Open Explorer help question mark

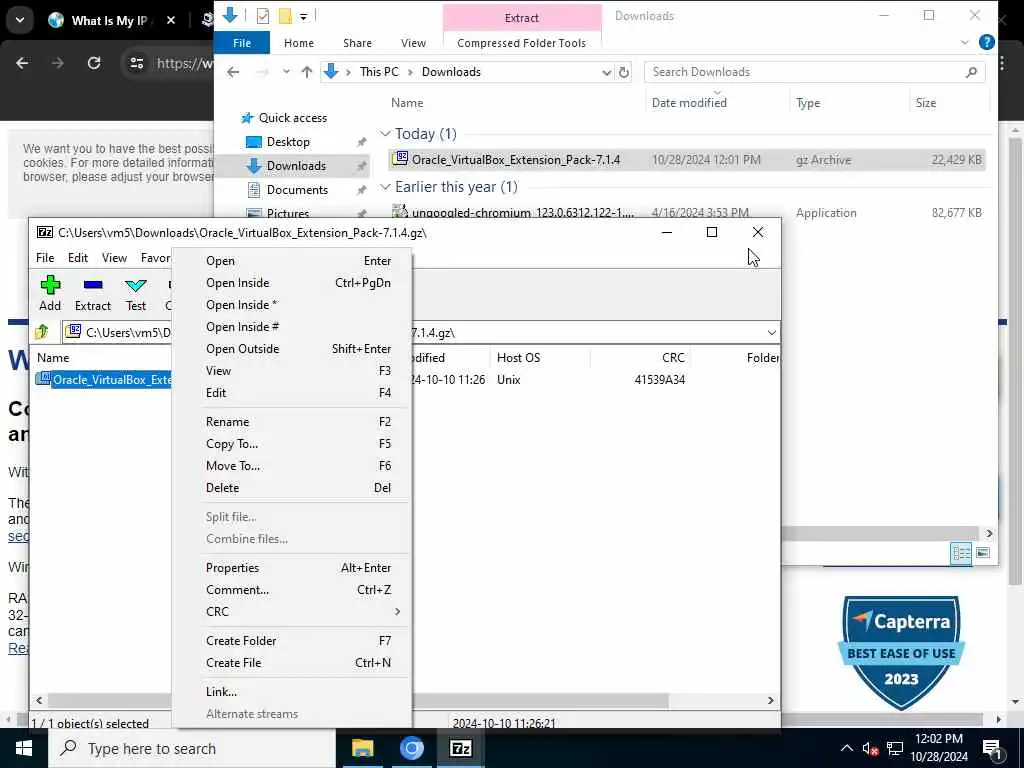[986, 42]
